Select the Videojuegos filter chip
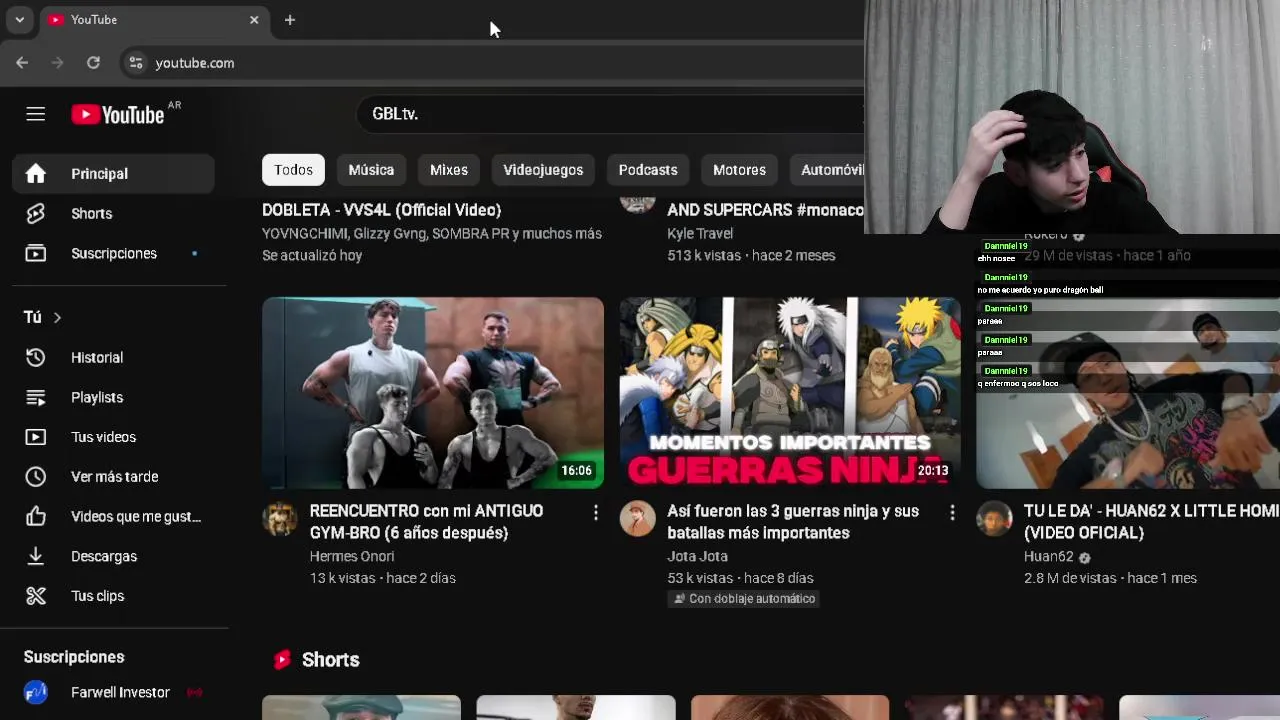The height and width of the screenshot is (720, 1280). tap(543, 170)
